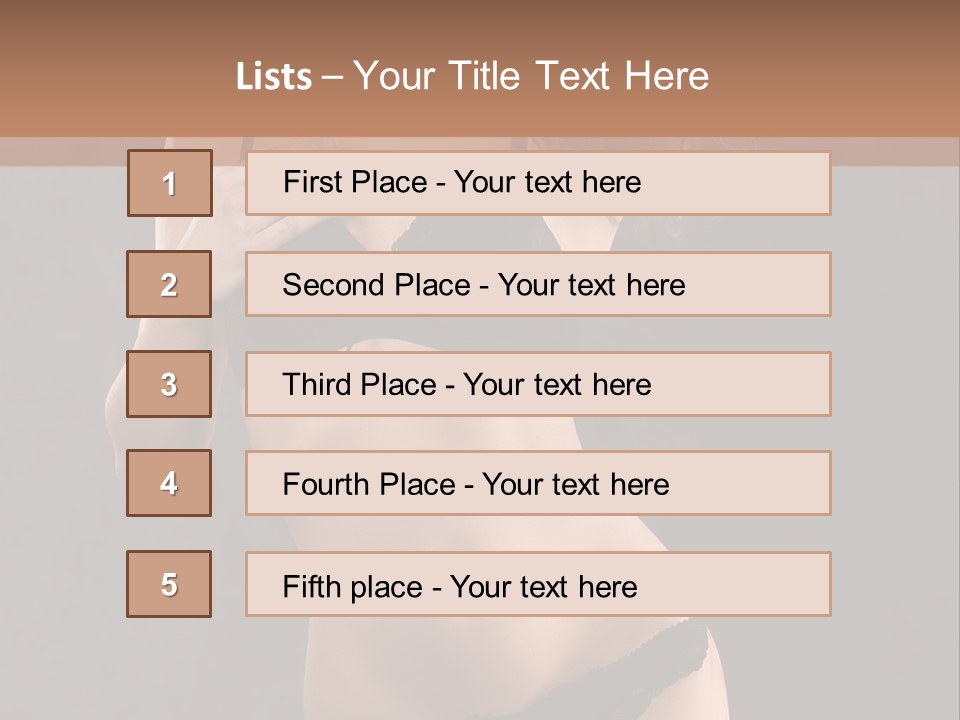
Task: Select the number 4 square
Action: click(170, 483)
